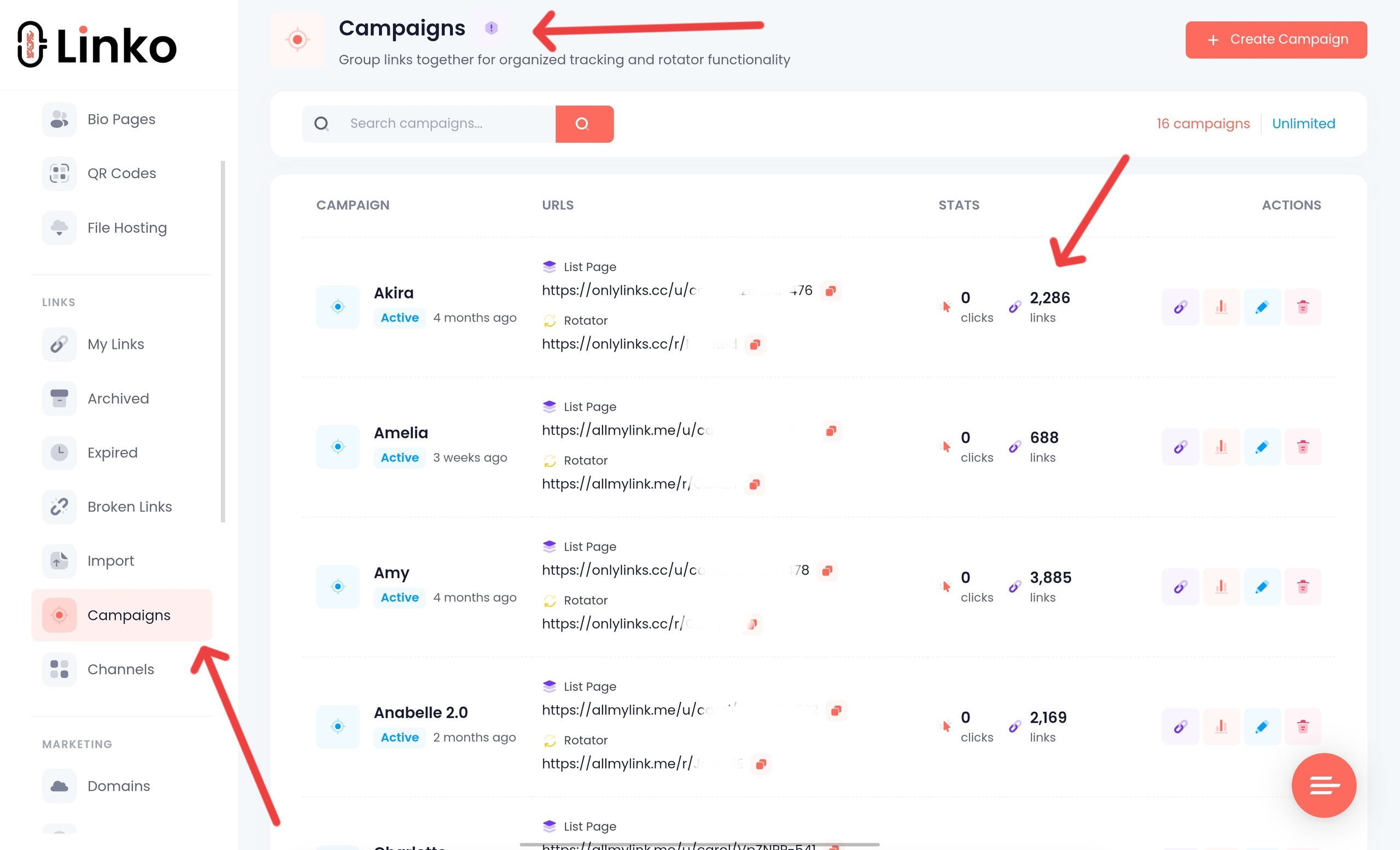Screen dimensions: 1400x850
Task: View statistics chart for Akira campaign
Action: coord(1221,307)
